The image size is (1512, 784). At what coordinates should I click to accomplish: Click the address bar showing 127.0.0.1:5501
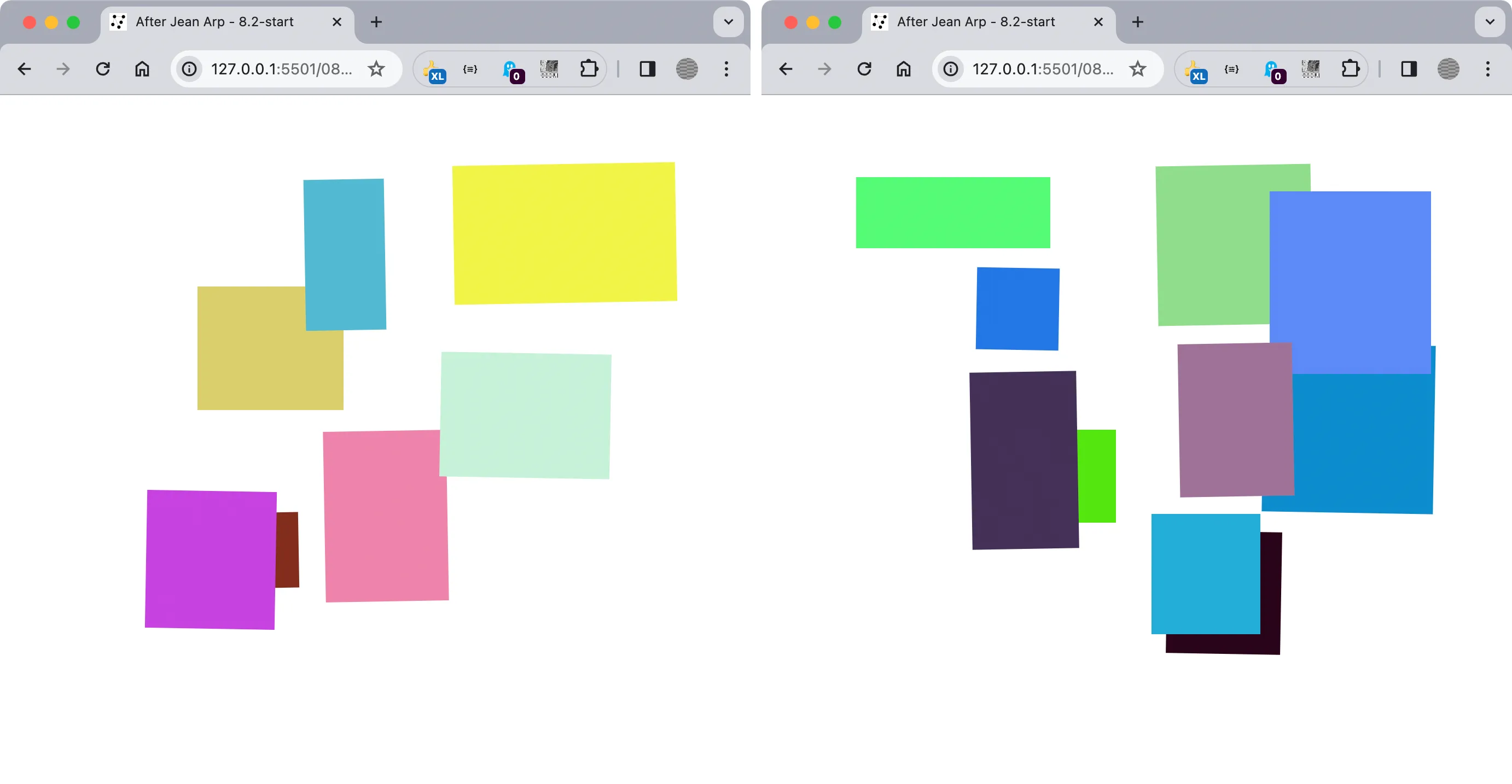[282, 69]
